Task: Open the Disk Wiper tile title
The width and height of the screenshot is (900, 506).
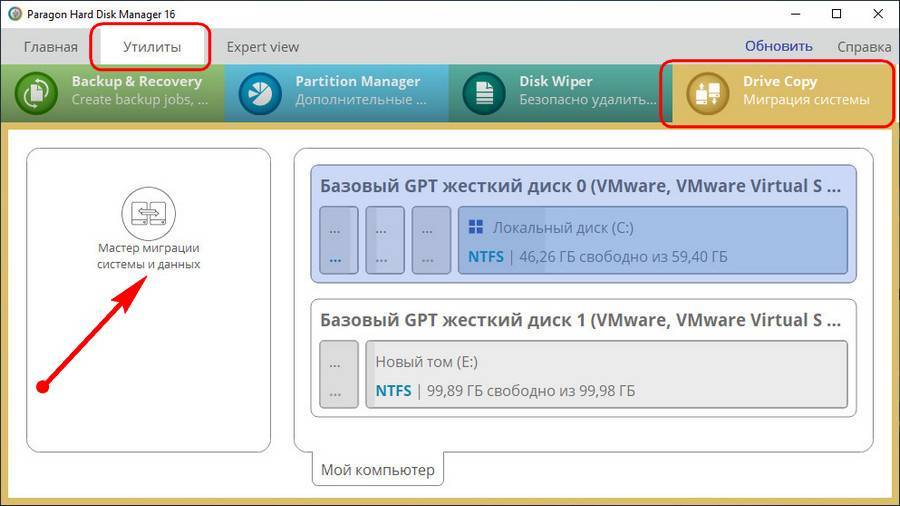Action: [556, 81]
